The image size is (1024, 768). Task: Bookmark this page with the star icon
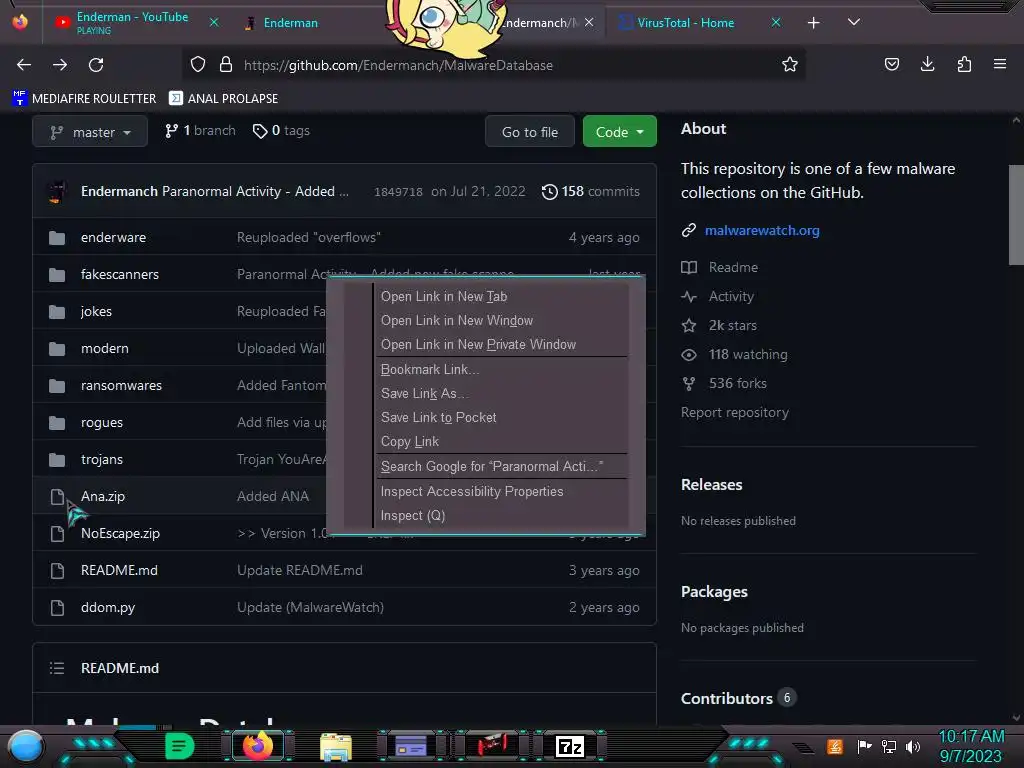pos(790,65)
